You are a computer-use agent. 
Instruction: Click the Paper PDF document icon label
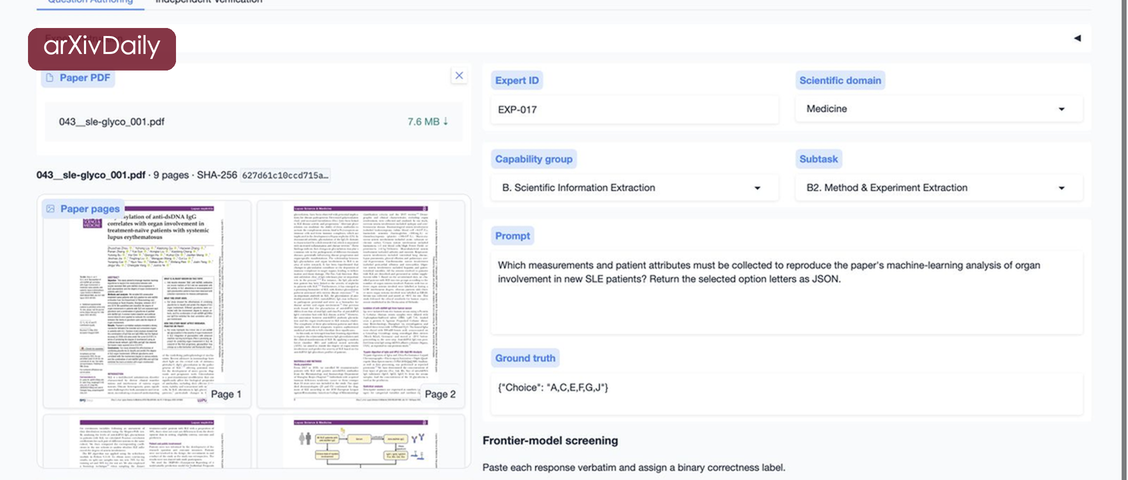click(78, 78)
